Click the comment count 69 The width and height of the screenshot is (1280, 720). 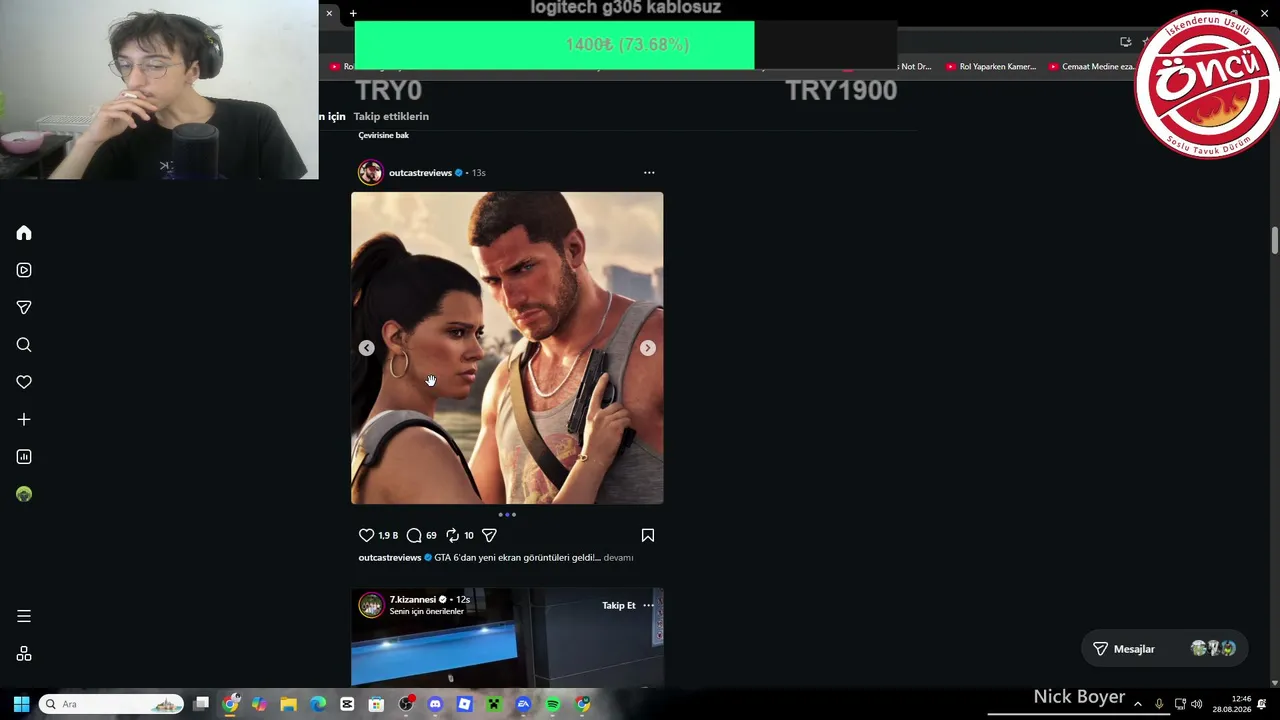(x=431, y=535)
